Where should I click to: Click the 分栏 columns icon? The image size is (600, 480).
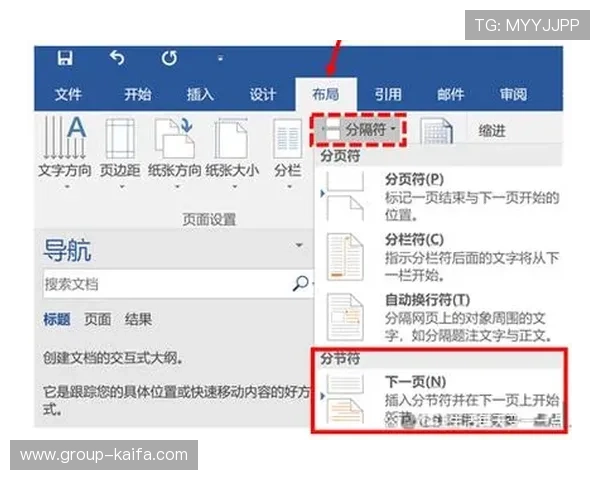[x=288, y=139]
